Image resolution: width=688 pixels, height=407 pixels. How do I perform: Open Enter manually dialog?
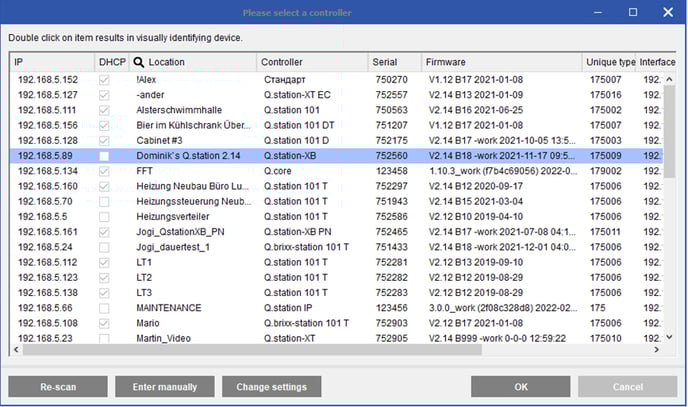pyautogui.click(x=162, y=387)
